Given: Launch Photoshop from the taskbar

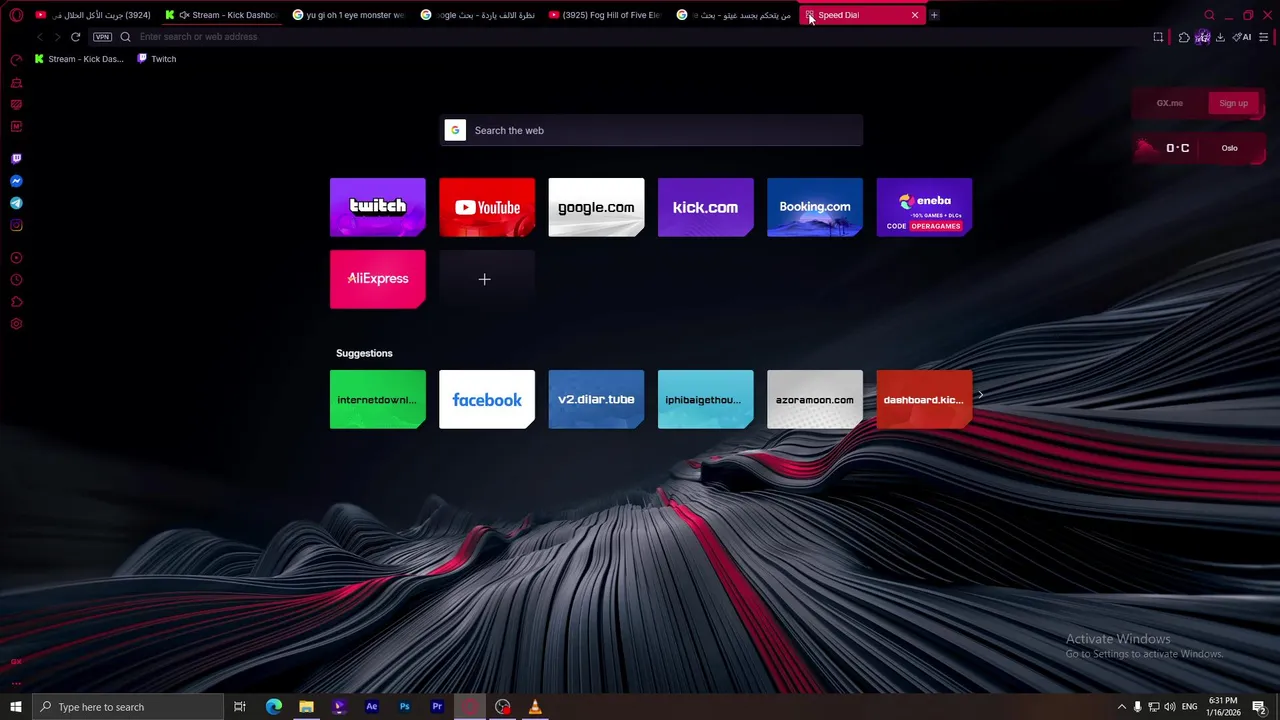Looking at the screenshot, I should [404, 707].
